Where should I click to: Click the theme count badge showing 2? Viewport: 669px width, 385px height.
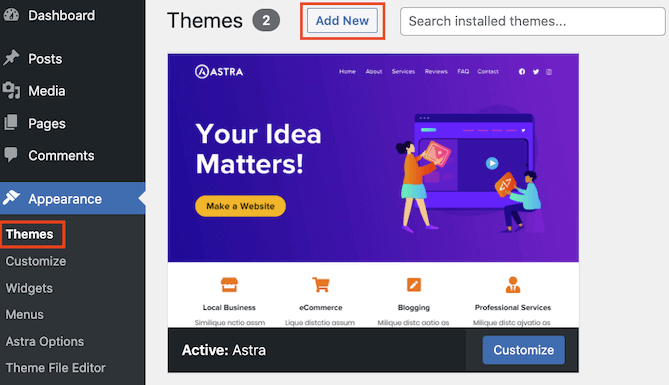tap(266, 20)
